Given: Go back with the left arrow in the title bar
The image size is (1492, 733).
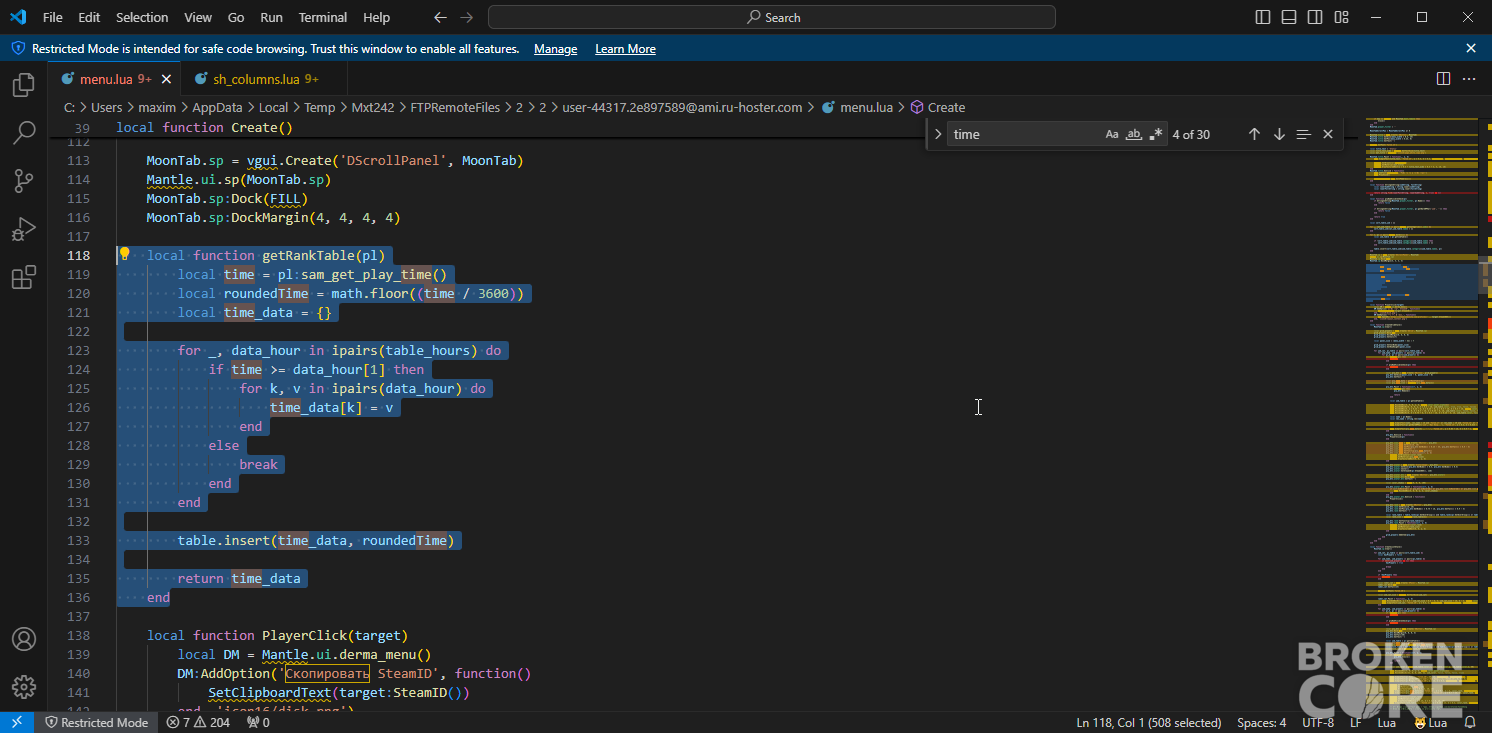Looking at the screenshot, I should point(441,17).
